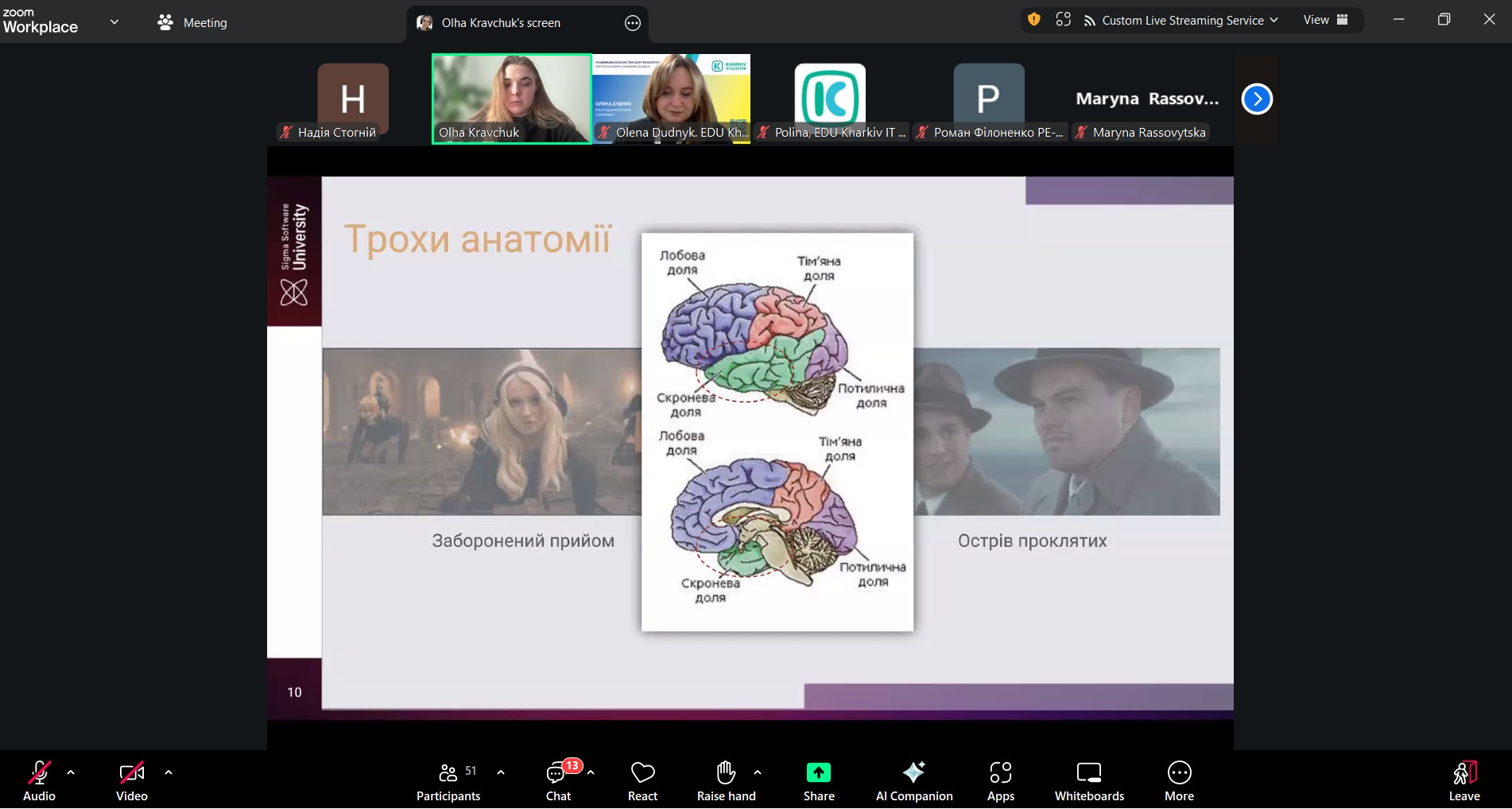Viewport: 1512px width, 809px height.
Task: Open the View layout menu
Action: click(x=1325, y=20)
